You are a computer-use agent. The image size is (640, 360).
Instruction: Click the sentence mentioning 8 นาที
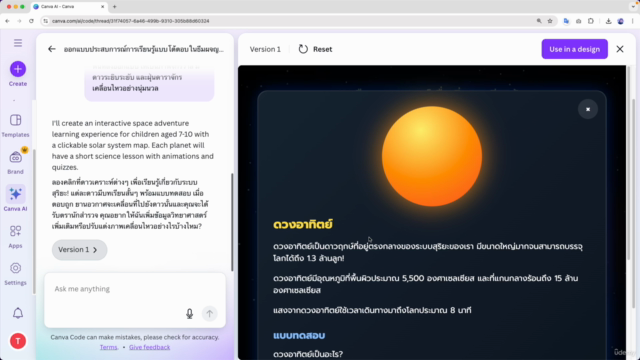(372, 310)
